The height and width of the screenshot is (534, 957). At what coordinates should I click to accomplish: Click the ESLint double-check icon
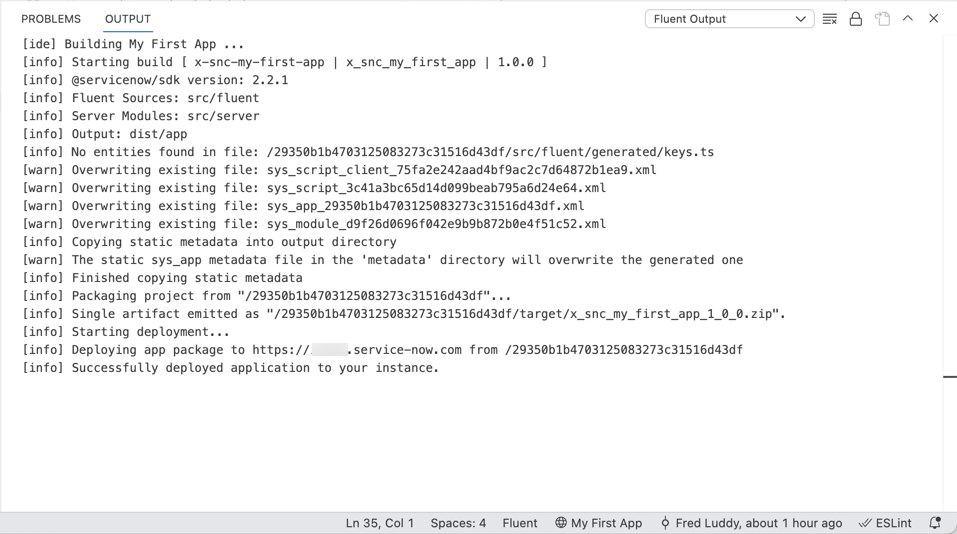tap(865, 523)
